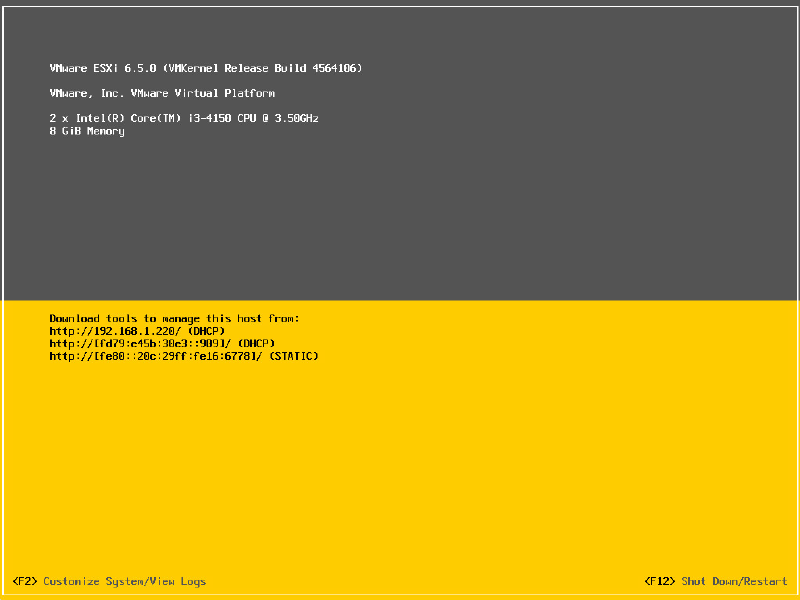Click the (DHCP) label beside 192.168.1.220
The width and height of the screenshot is (800, 600).
tap(206, 331)
